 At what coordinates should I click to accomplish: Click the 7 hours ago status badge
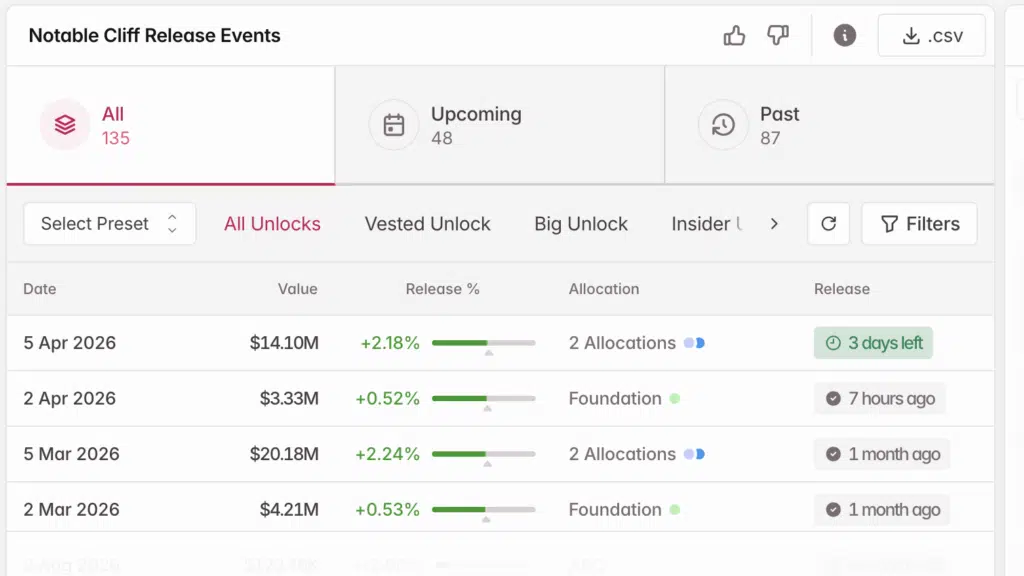click(x=879, y=399)
